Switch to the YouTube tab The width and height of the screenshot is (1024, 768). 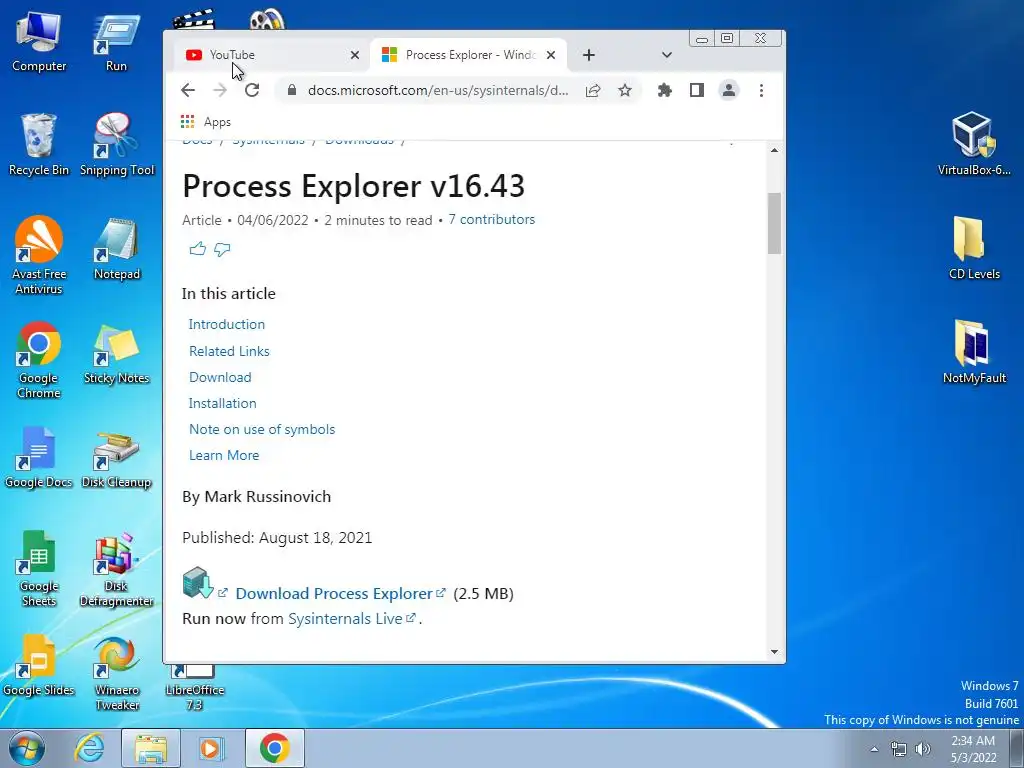[x=271, y=55]
